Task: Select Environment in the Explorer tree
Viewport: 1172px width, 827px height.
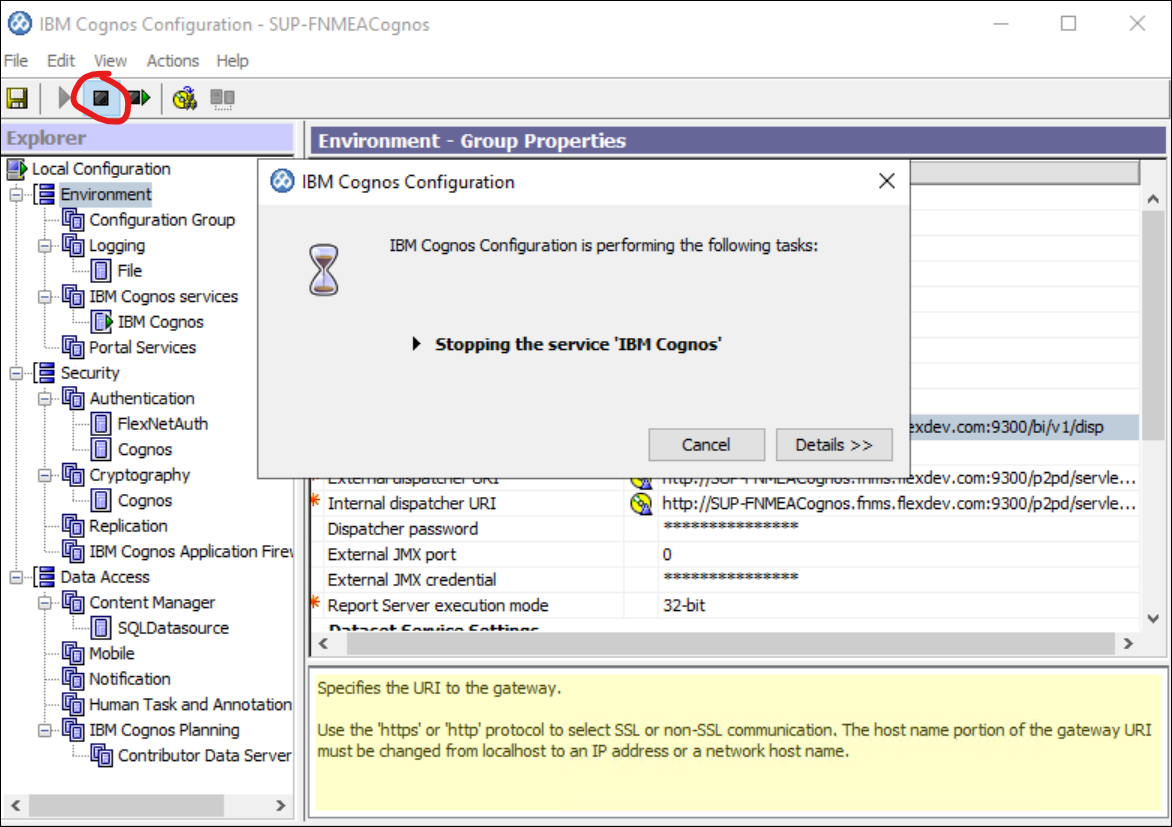Action: (x=106, y=194)
